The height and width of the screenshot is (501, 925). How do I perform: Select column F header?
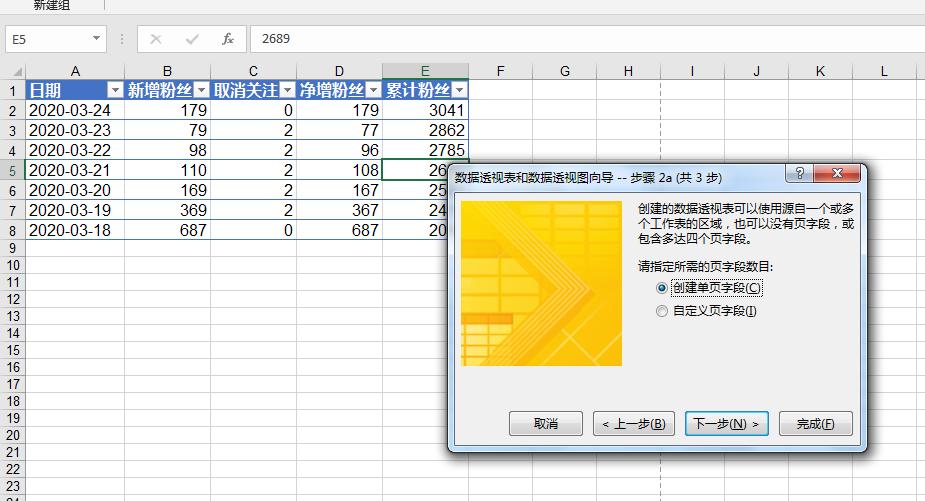(500, 71)
